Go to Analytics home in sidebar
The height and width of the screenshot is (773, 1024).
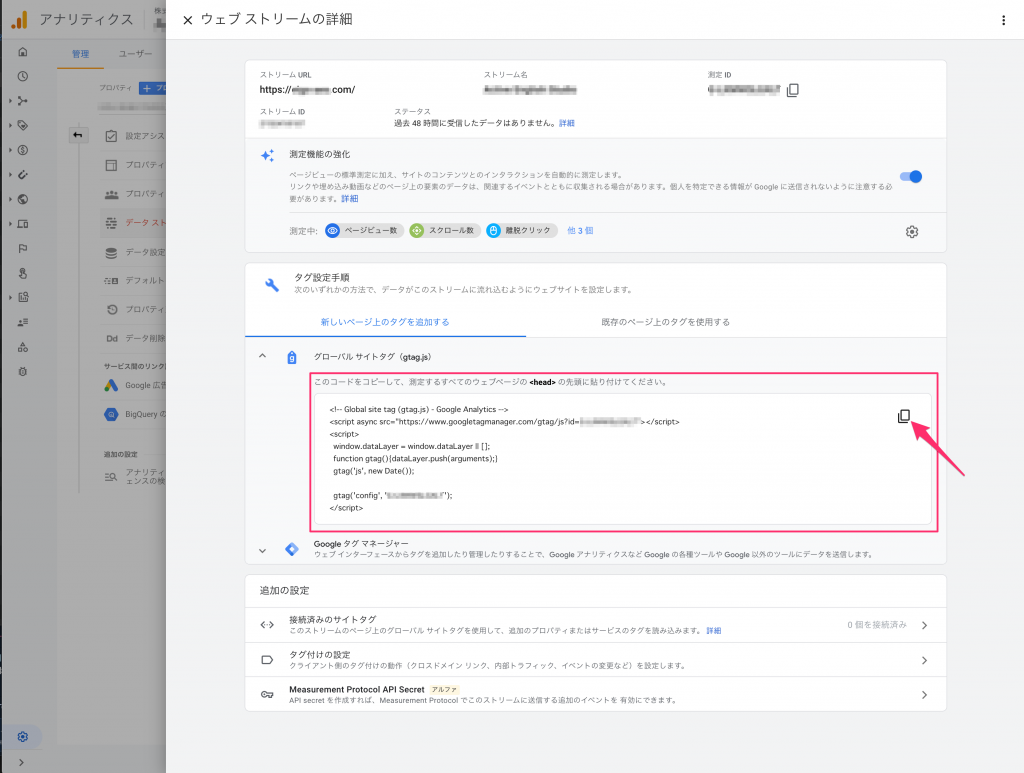point(23,52)
